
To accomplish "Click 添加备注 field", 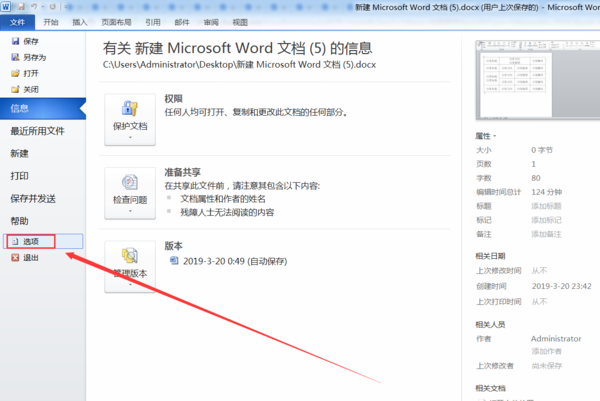I will pyautogui.click(x=546, y=234).
